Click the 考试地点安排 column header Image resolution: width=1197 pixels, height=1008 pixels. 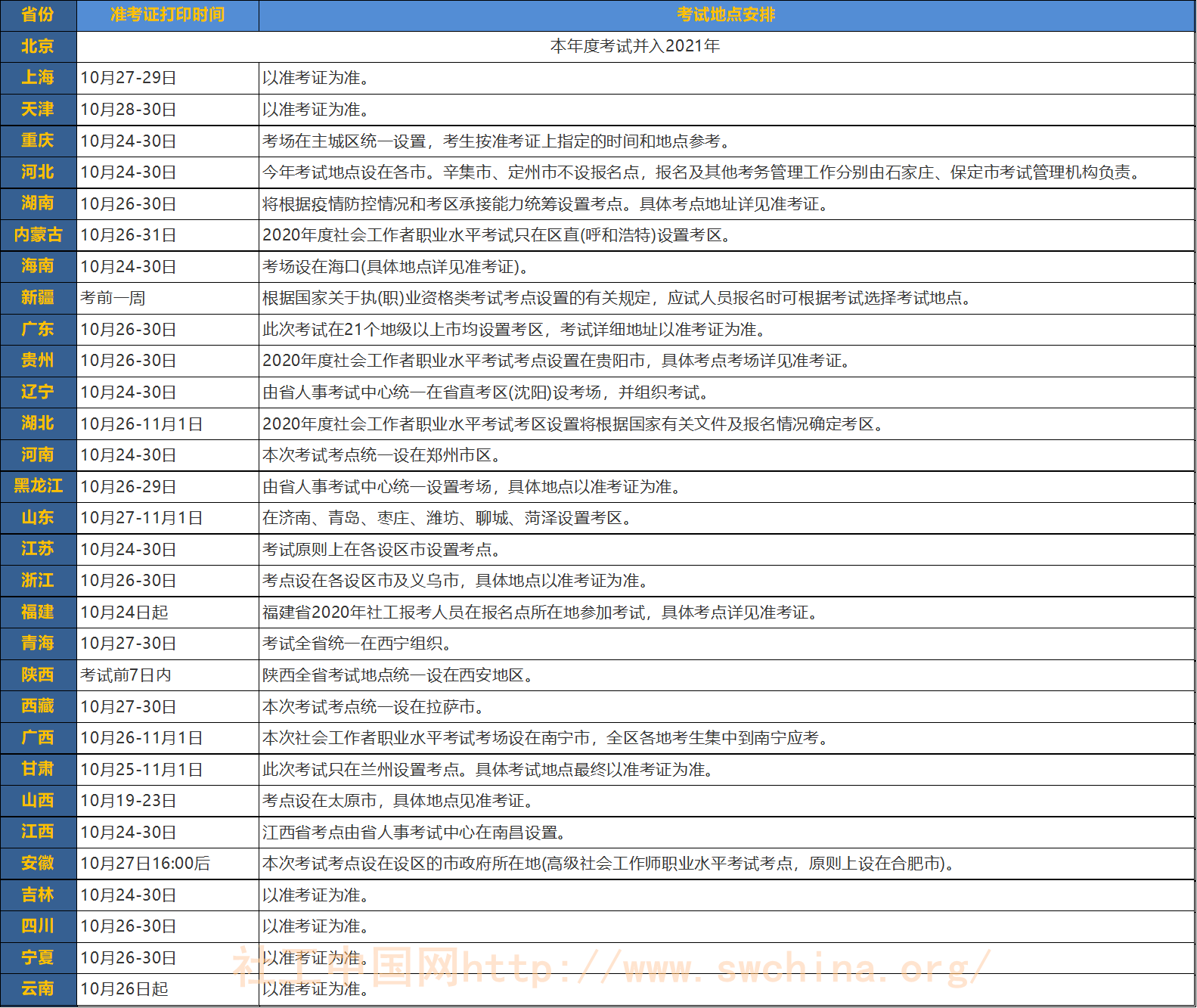[727, 15]
